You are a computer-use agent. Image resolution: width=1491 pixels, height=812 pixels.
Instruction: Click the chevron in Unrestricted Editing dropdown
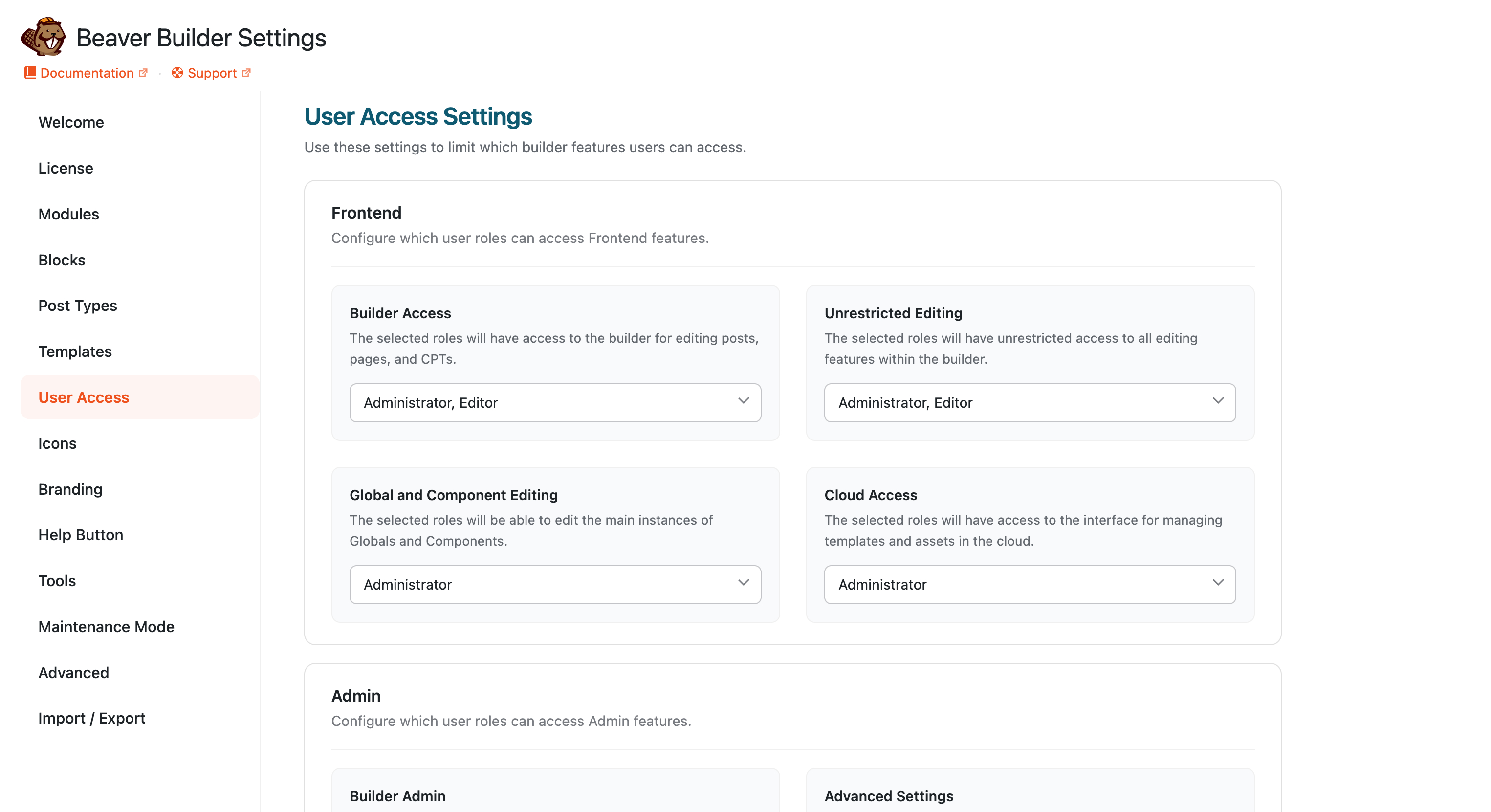1218,400
